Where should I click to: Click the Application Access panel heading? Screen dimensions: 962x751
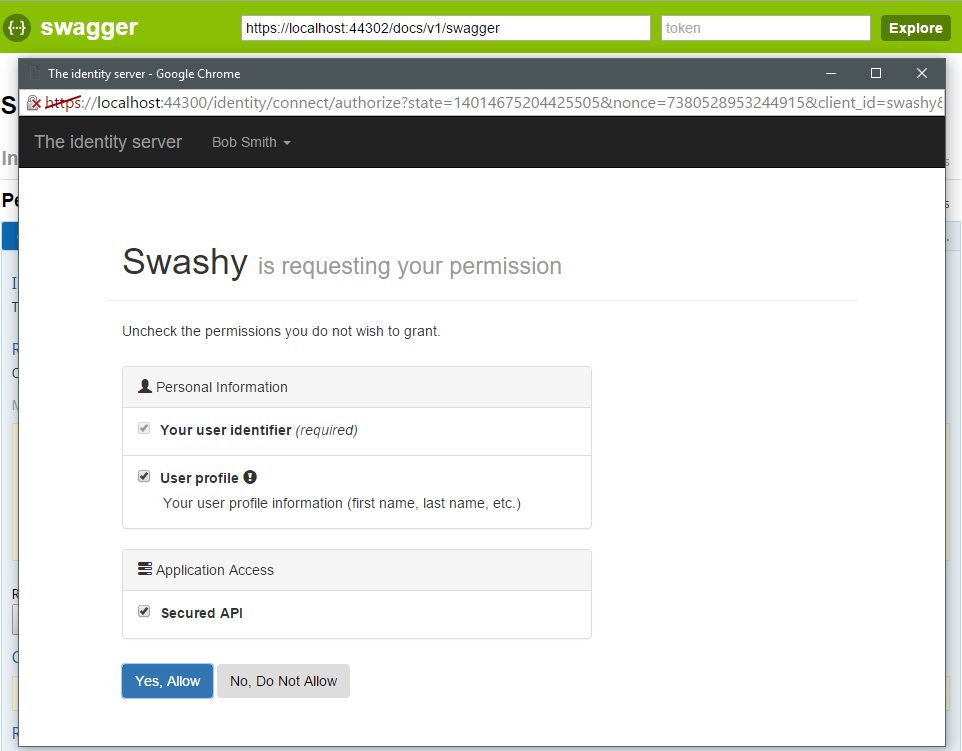coord(357,570)
